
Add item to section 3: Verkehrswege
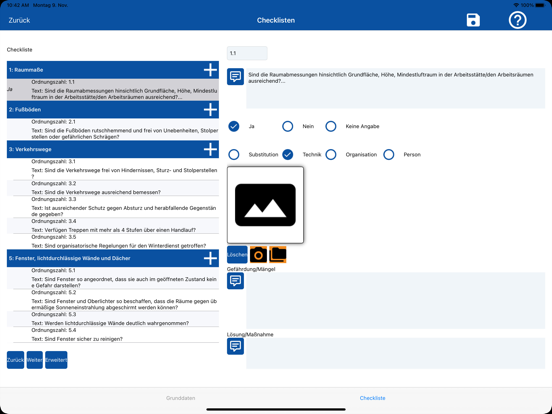[210, 149]
